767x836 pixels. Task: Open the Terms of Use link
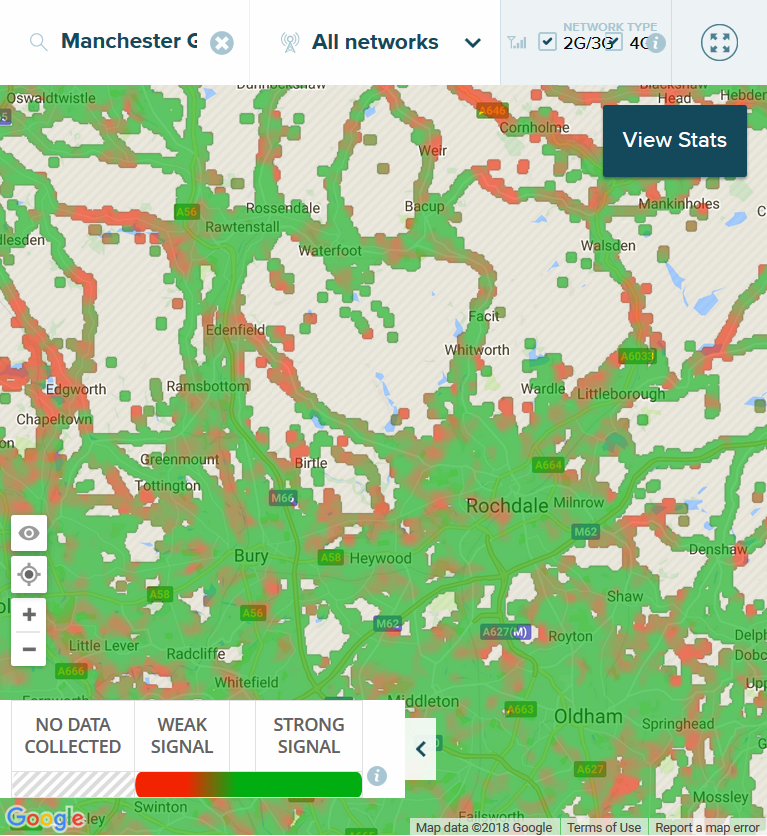604,827
